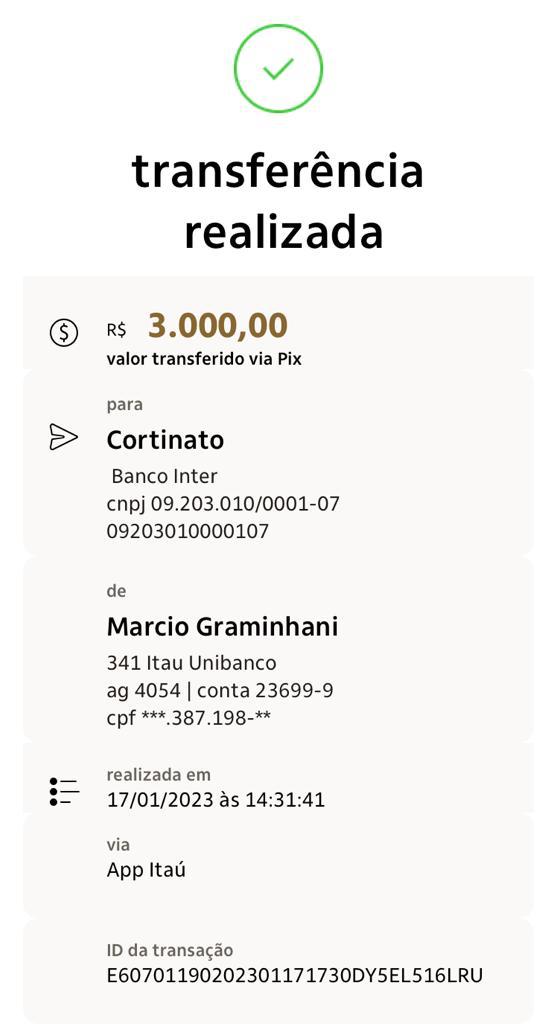Select the transaction ID code
This screenshot has width=558, height=1024.
point(295,976)
